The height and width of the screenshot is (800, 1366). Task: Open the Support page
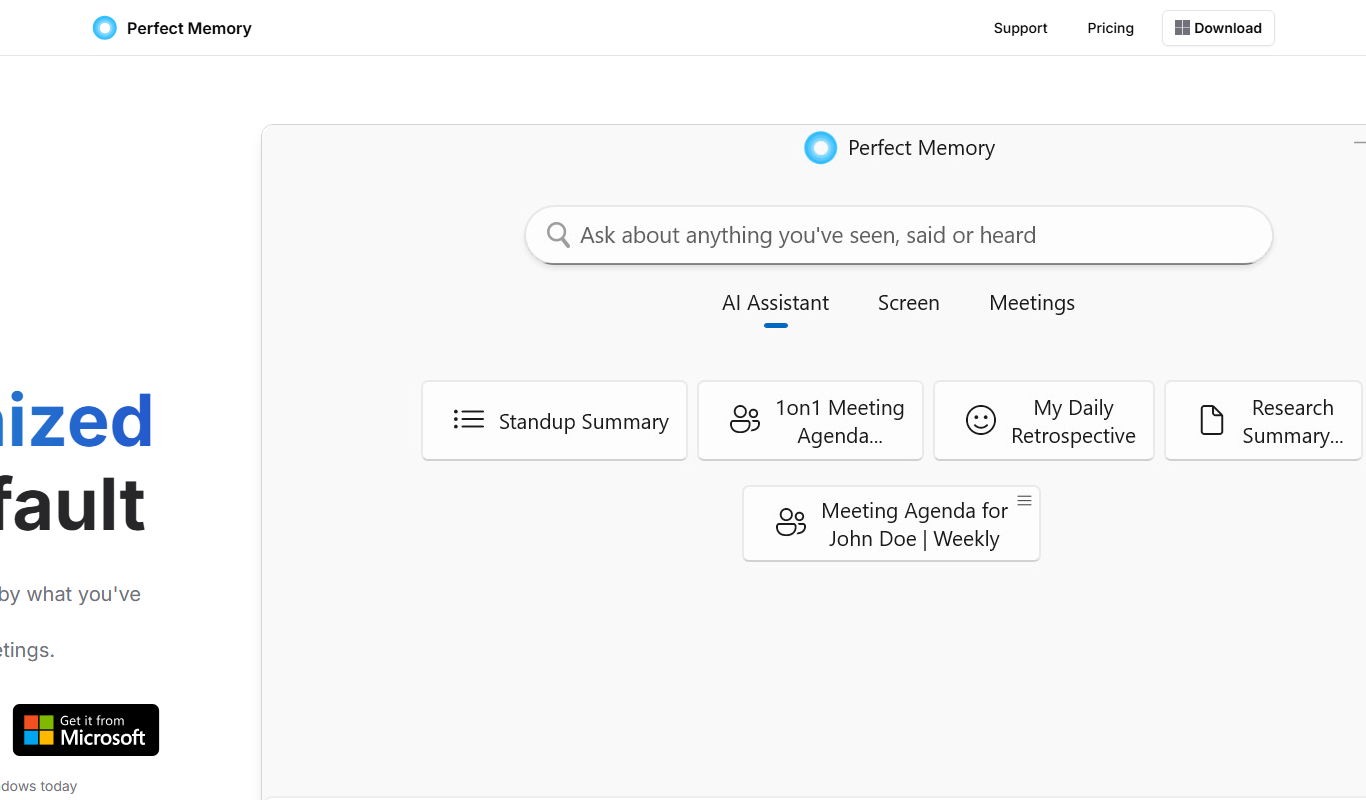pyautogui.click(x=1020, y=28)
